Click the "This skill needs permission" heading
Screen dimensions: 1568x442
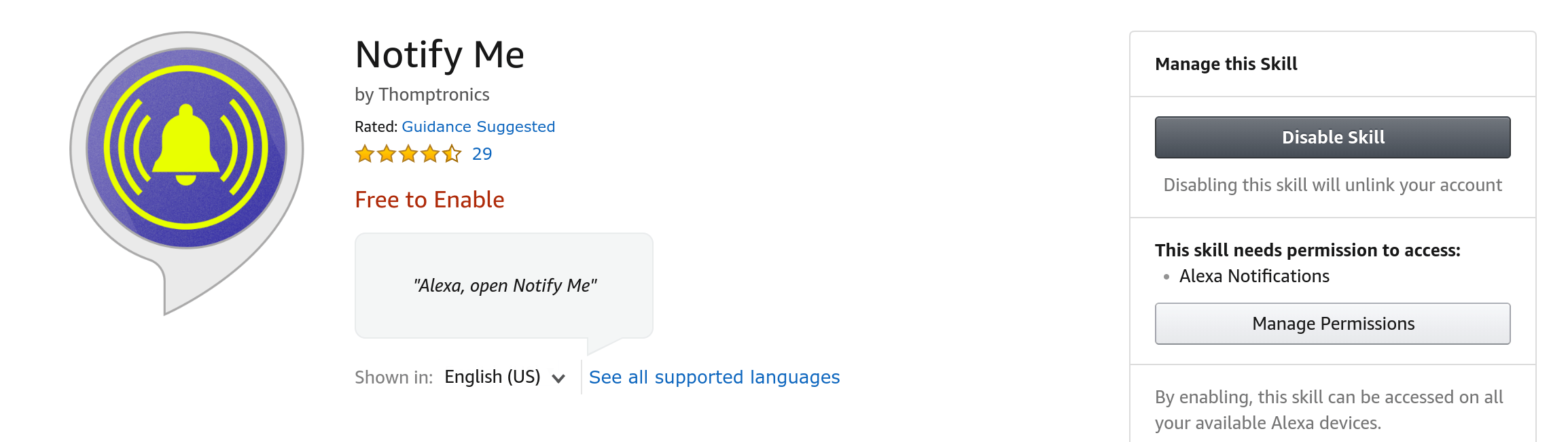(x=1307, y=250)
